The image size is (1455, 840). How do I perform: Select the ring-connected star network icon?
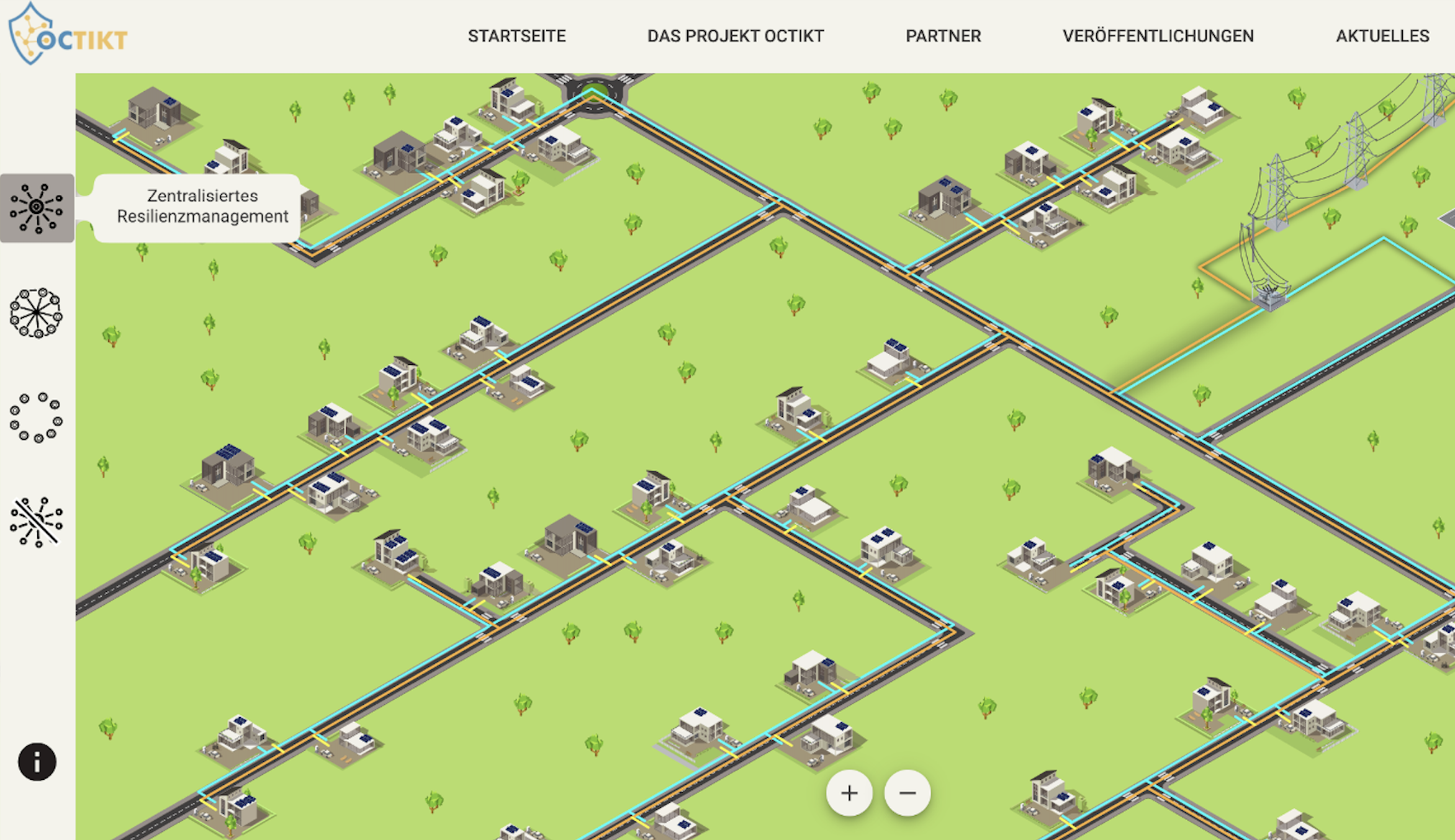[37, 313]
